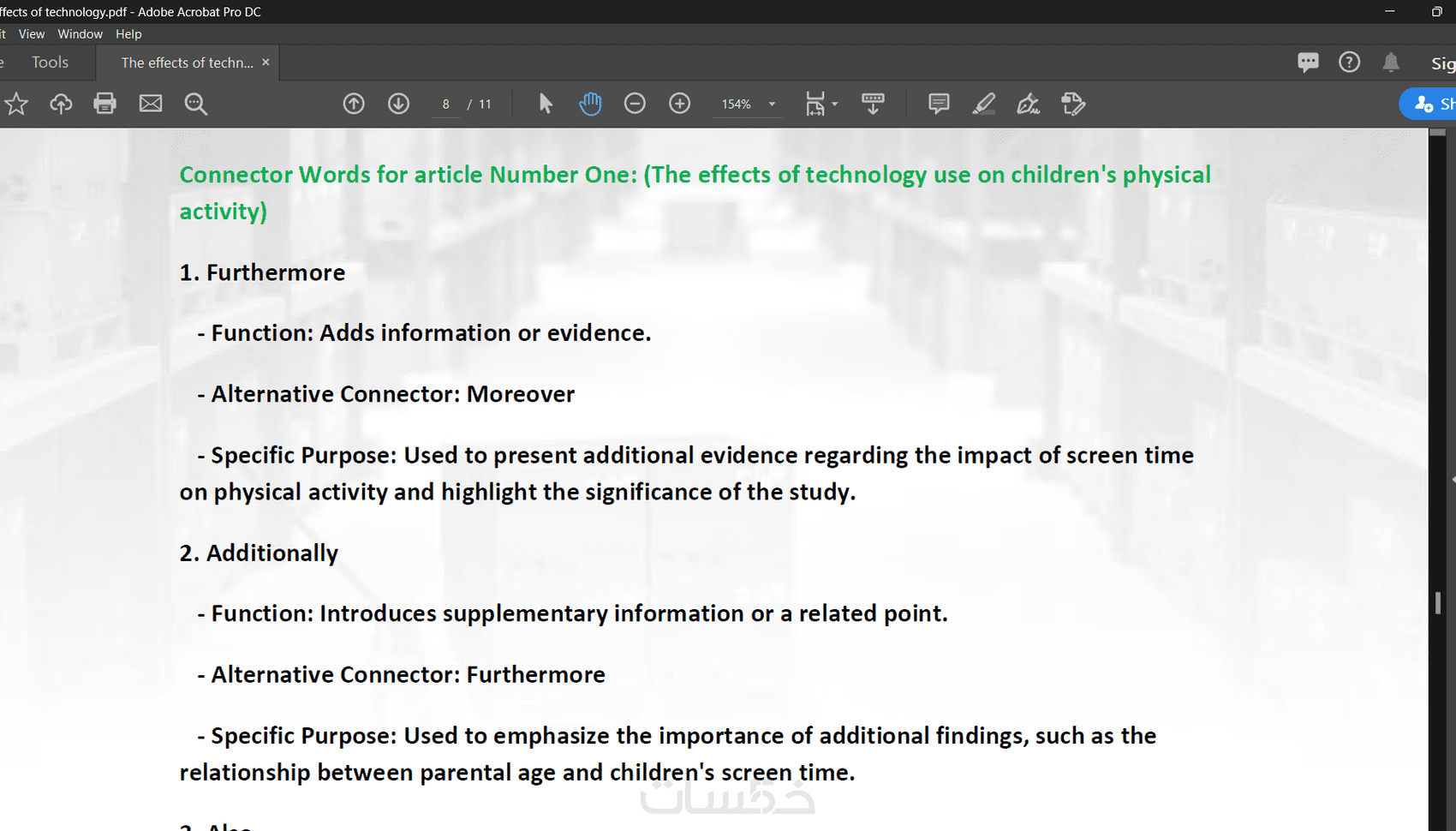
Task: Open the find text magnifier
Action: point(196,104)
